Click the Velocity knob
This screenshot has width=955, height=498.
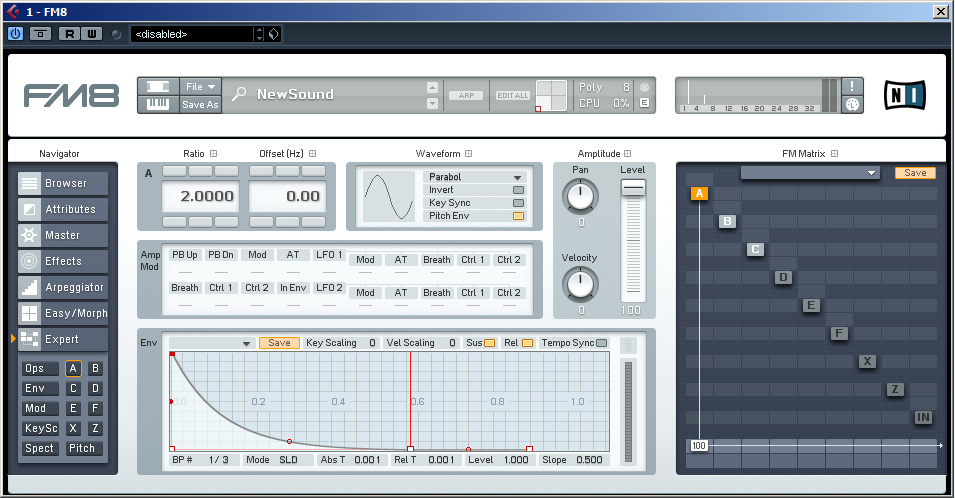tap(580, 284)
